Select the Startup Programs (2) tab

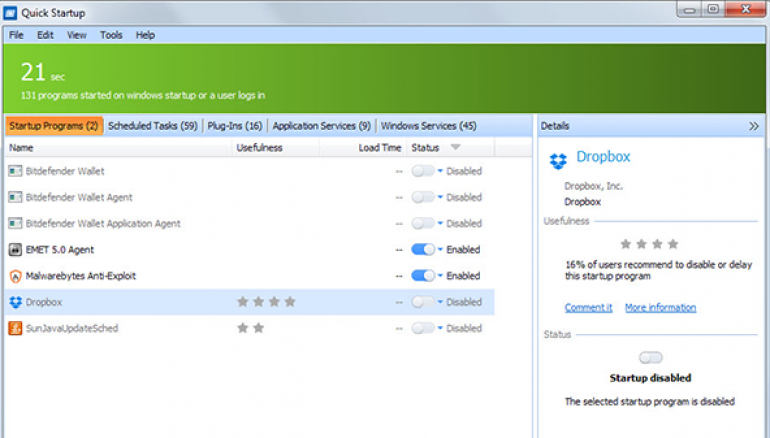click(x=54, y=126)
